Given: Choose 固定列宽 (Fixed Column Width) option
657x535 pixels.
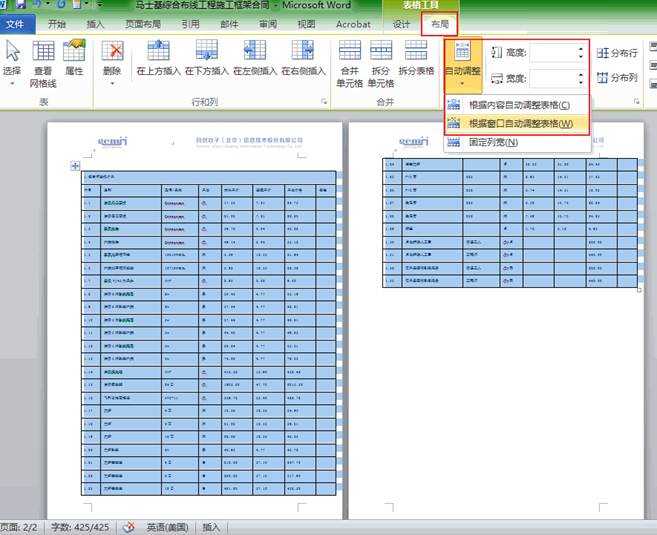Looking at the screenshot, I should [493, 142].
